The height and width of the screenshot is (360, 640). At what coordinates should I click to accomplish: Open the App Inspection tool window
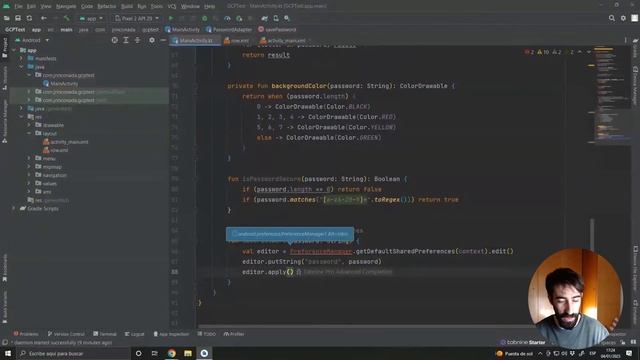click(171, 334)
